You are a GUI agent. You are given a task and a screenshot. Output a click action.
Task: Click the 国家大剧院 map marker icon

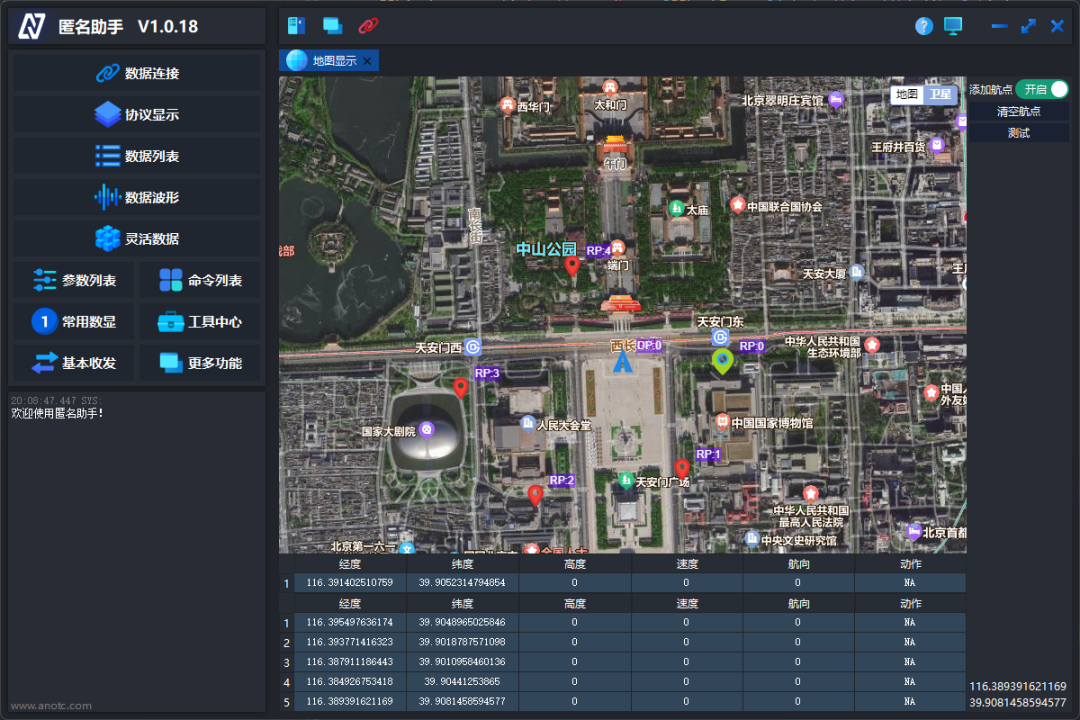pyautogui.click(x=426, y=430)
